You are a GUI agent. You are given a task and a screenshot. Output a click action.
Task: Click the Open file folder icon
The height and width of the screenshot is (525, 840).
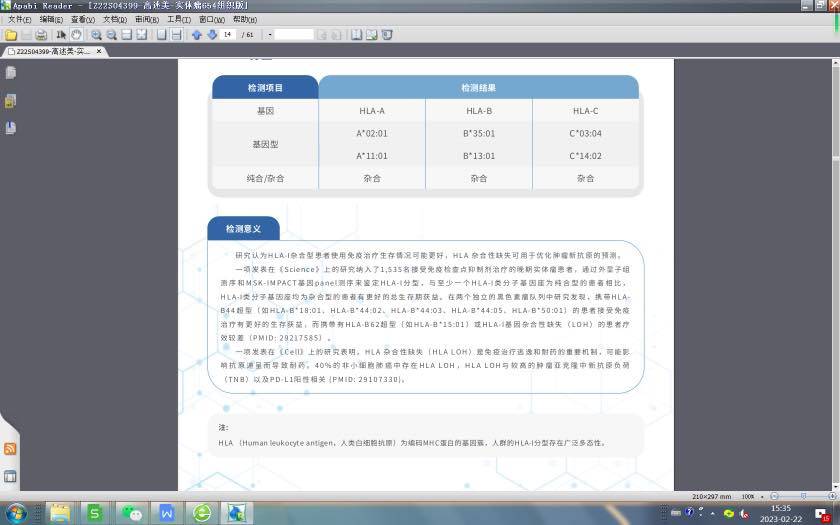coord(11,35)
